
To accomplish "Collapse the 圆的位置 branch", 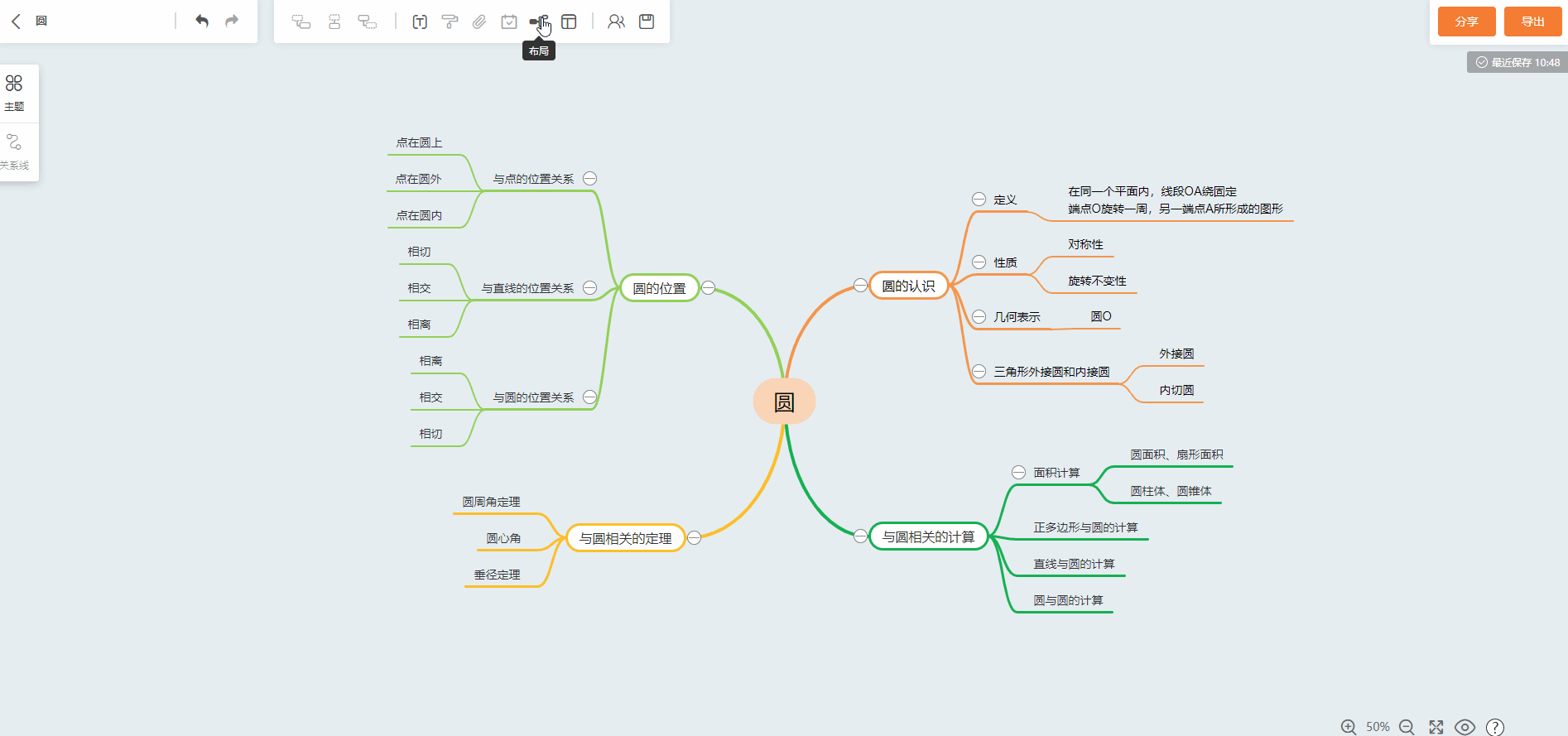I will click(709, 288).
